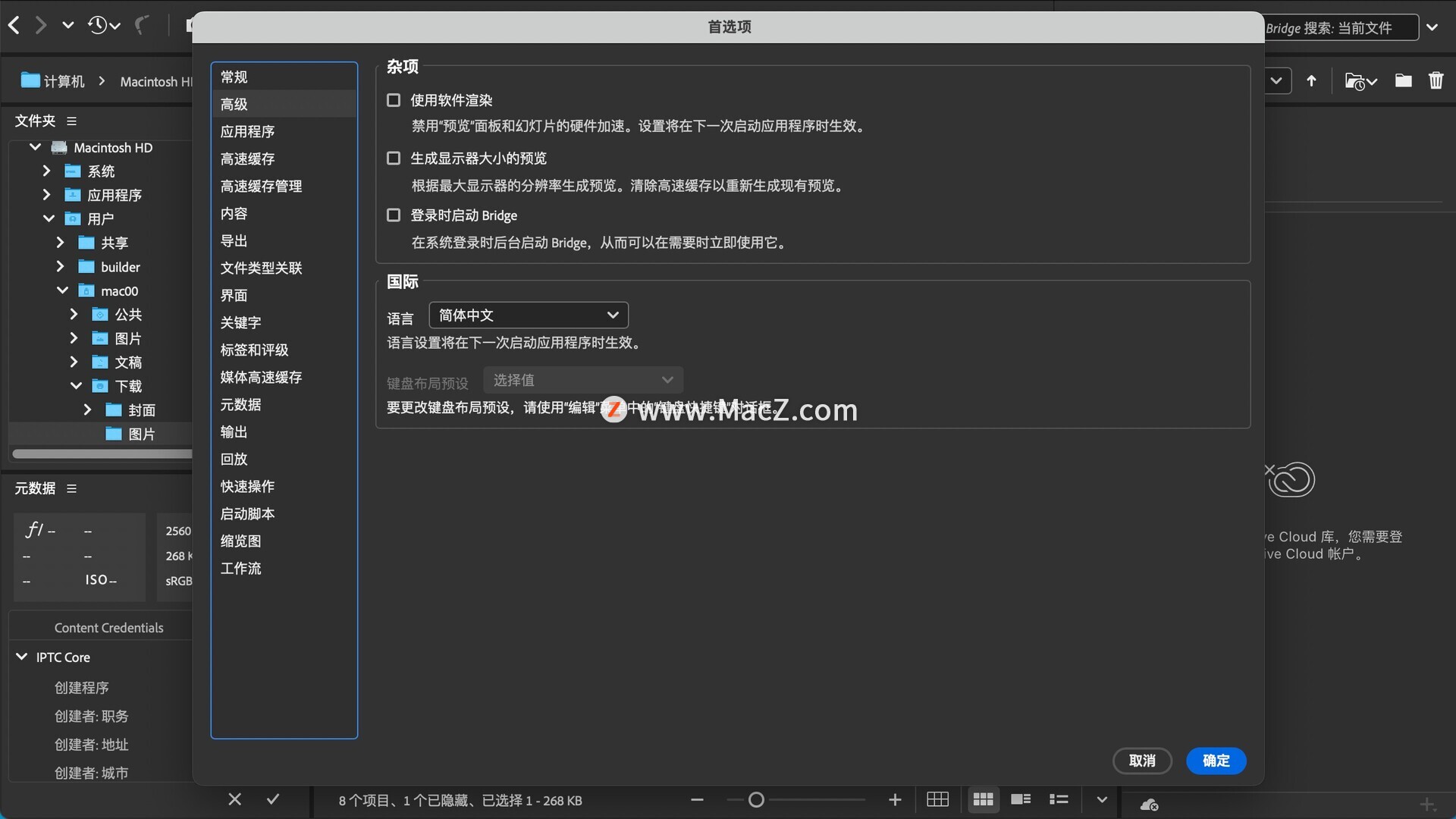This screenshot has width=1456, height=819.
Task: Collapse the Macintosh HD tree node
Action: pos(35,147)
